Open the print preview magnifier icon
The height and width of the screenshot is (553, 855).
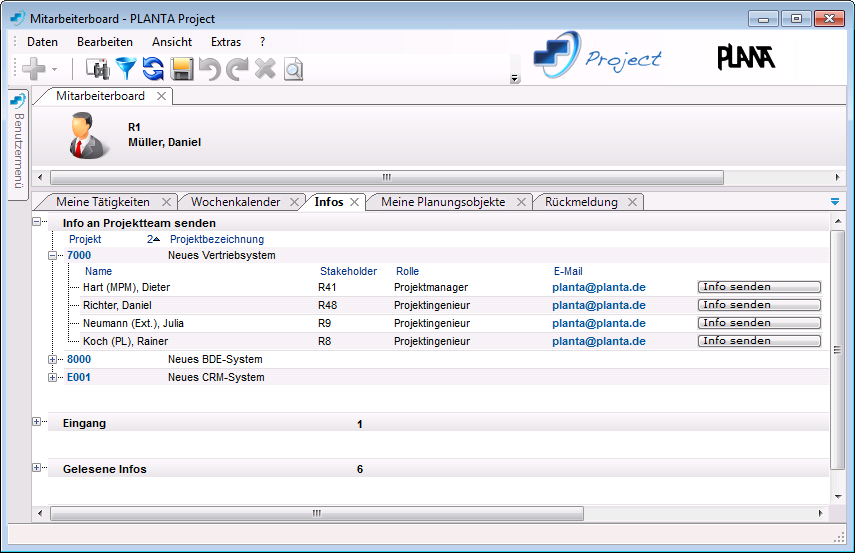[292, 69]
